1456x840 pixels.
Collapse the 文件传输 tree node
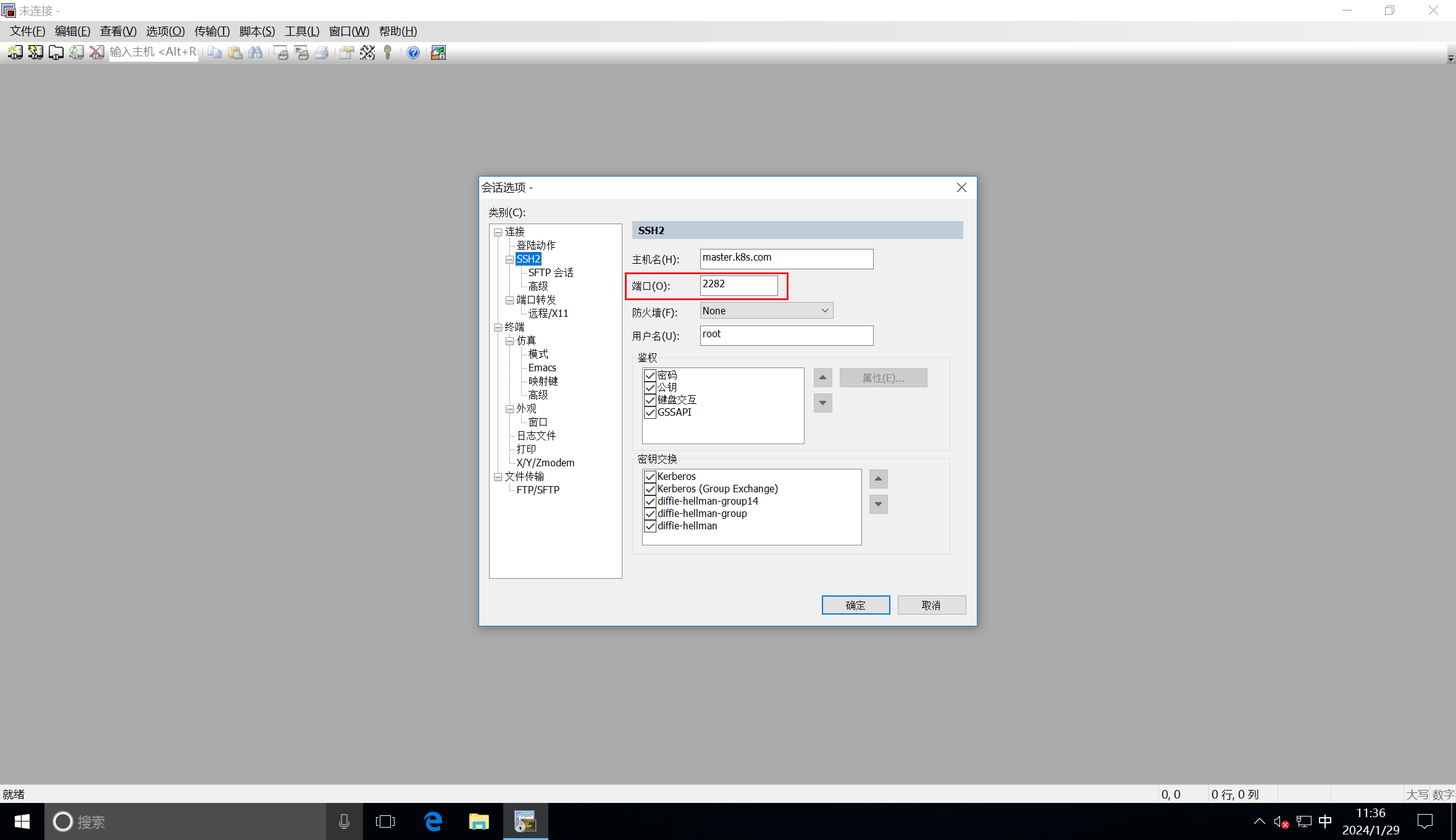coord(498,477)
